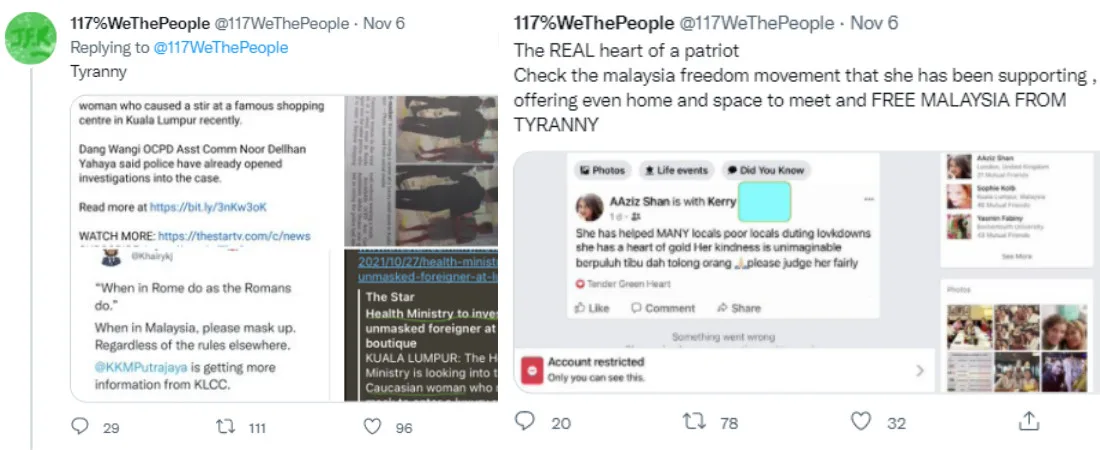Open the shopping centre photo thumbnail
The width and height of the screenshot is (1100, 450).
pyautogui.click(x=421, y=171)
